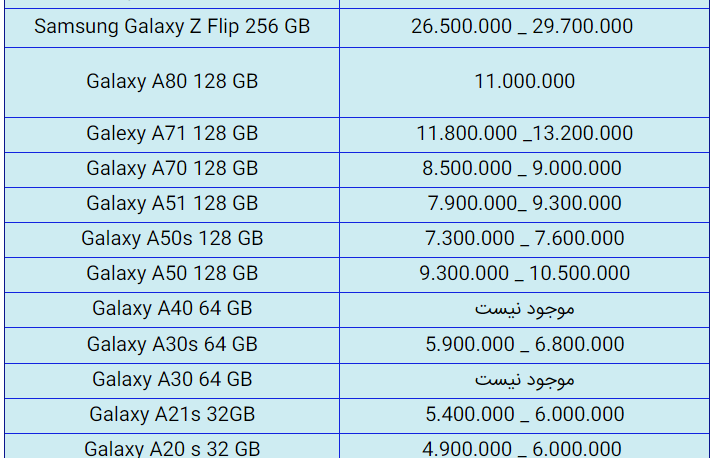Click the 4.900.000 _ 6.000.000 price for A20 s
The image size is (713, 458).
point(522,448)
